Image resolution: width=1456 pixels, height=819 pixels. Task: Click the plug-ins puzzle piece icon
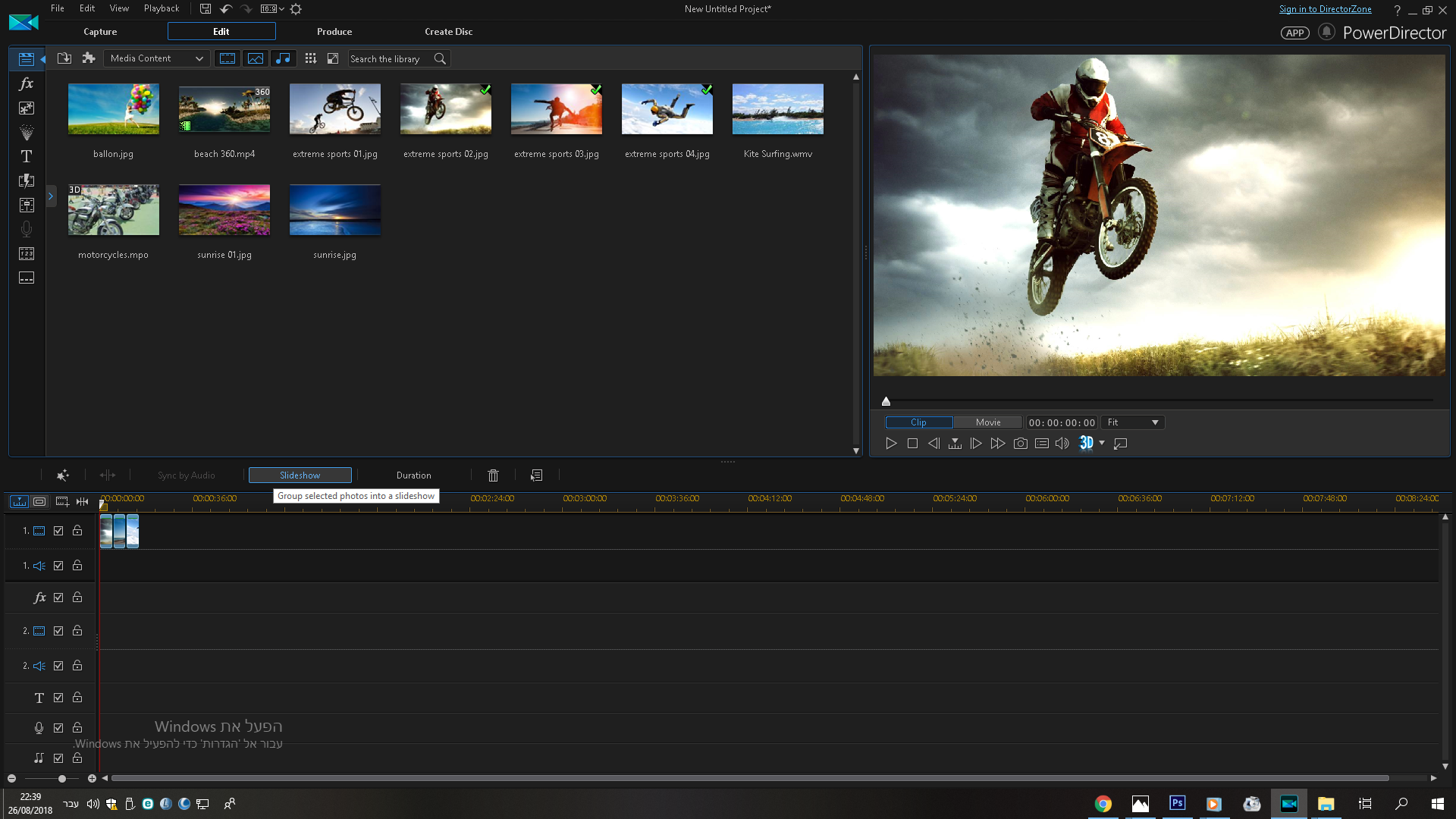(89, 58)
